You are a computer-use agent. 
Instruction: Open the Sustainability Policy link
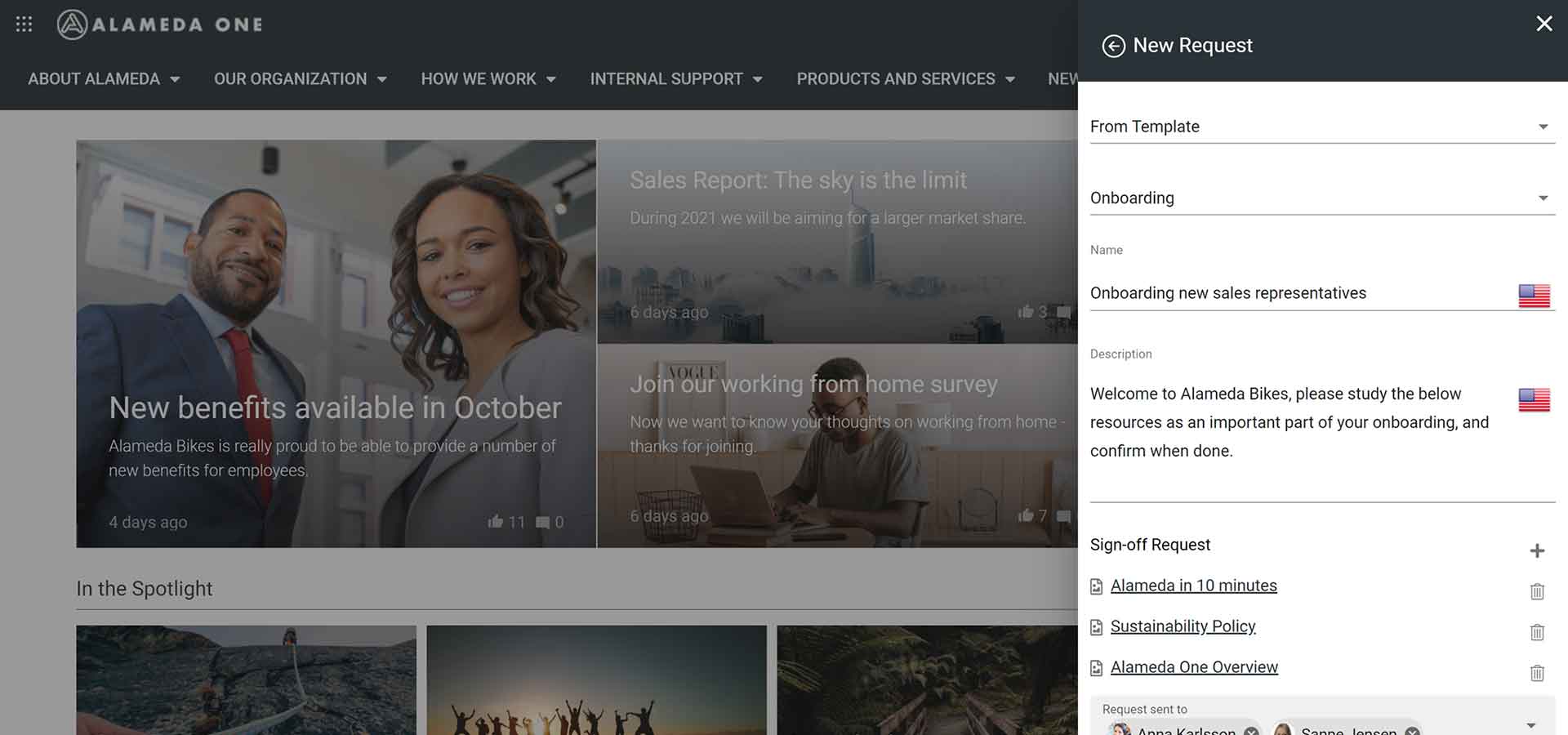[x=1183, y=626]
